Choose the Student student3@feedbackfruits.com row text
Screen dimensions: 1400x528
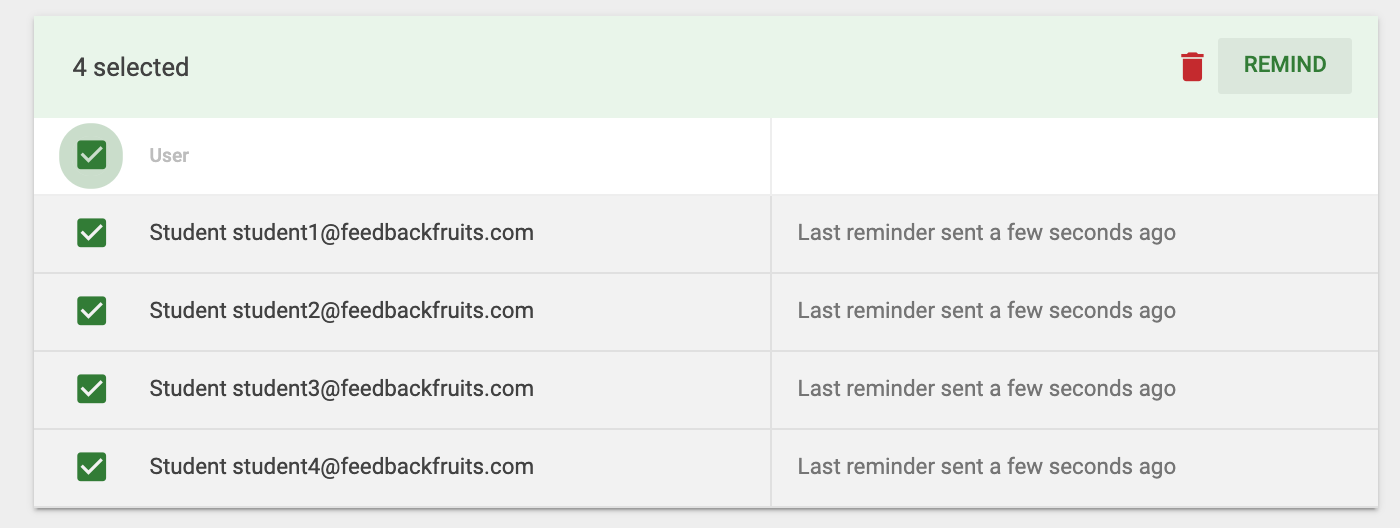click(x=341, y=389)
